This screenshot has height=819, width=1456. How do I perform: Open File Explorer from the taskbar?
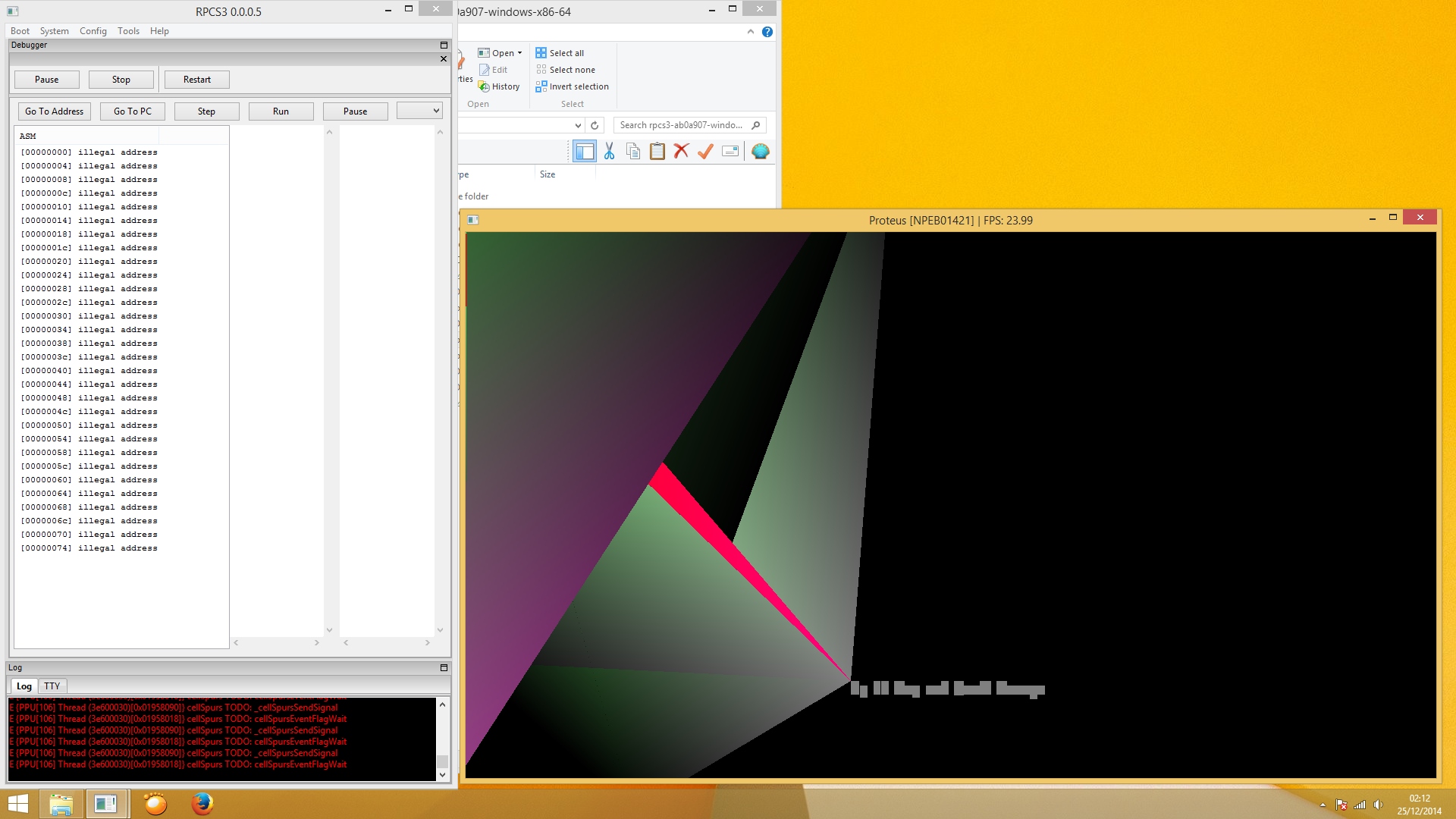pos(61,804)
